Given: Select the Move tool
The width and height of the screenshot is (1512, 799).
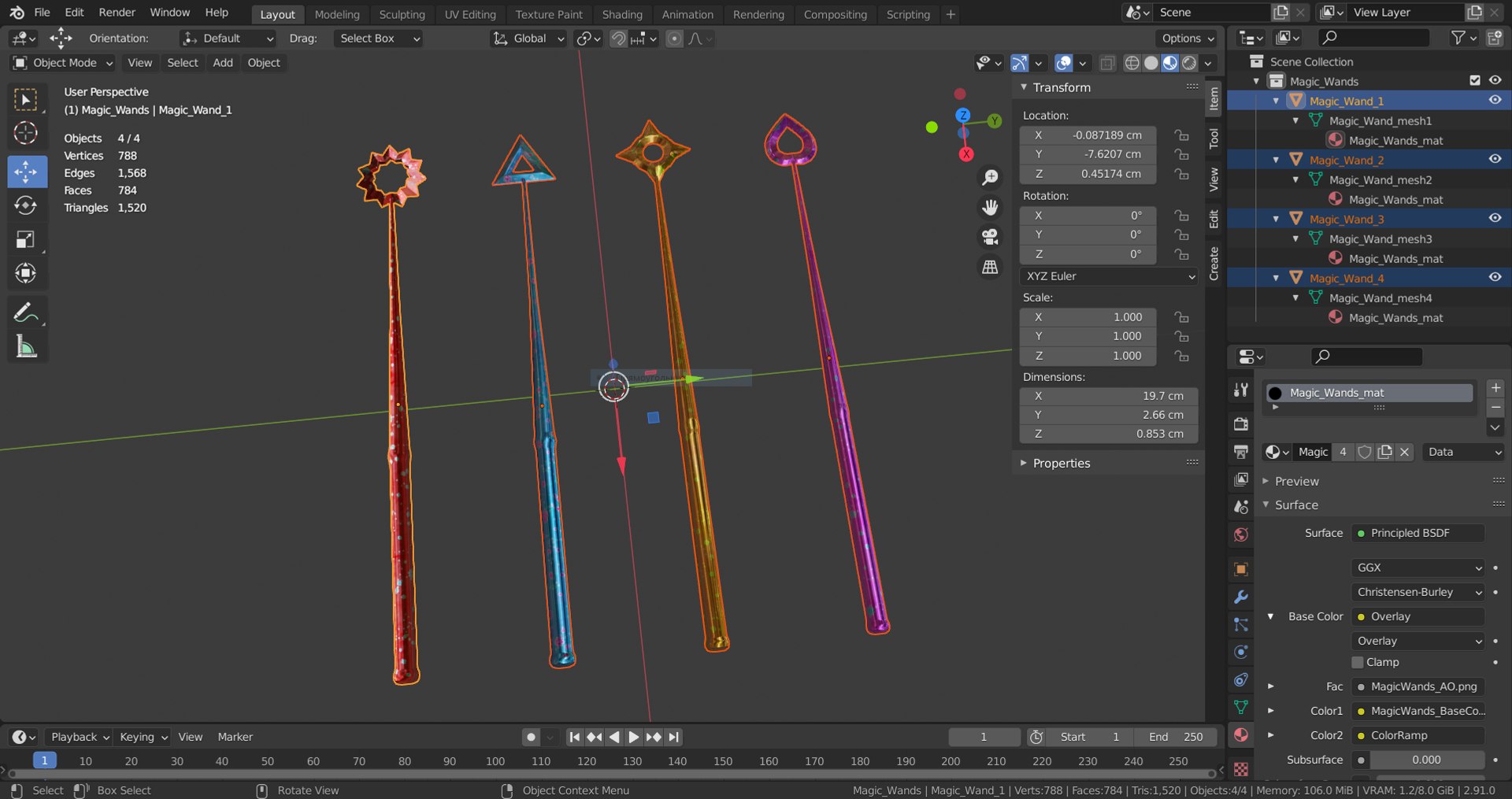Looking at the screenshot, I should click(26, 172).
